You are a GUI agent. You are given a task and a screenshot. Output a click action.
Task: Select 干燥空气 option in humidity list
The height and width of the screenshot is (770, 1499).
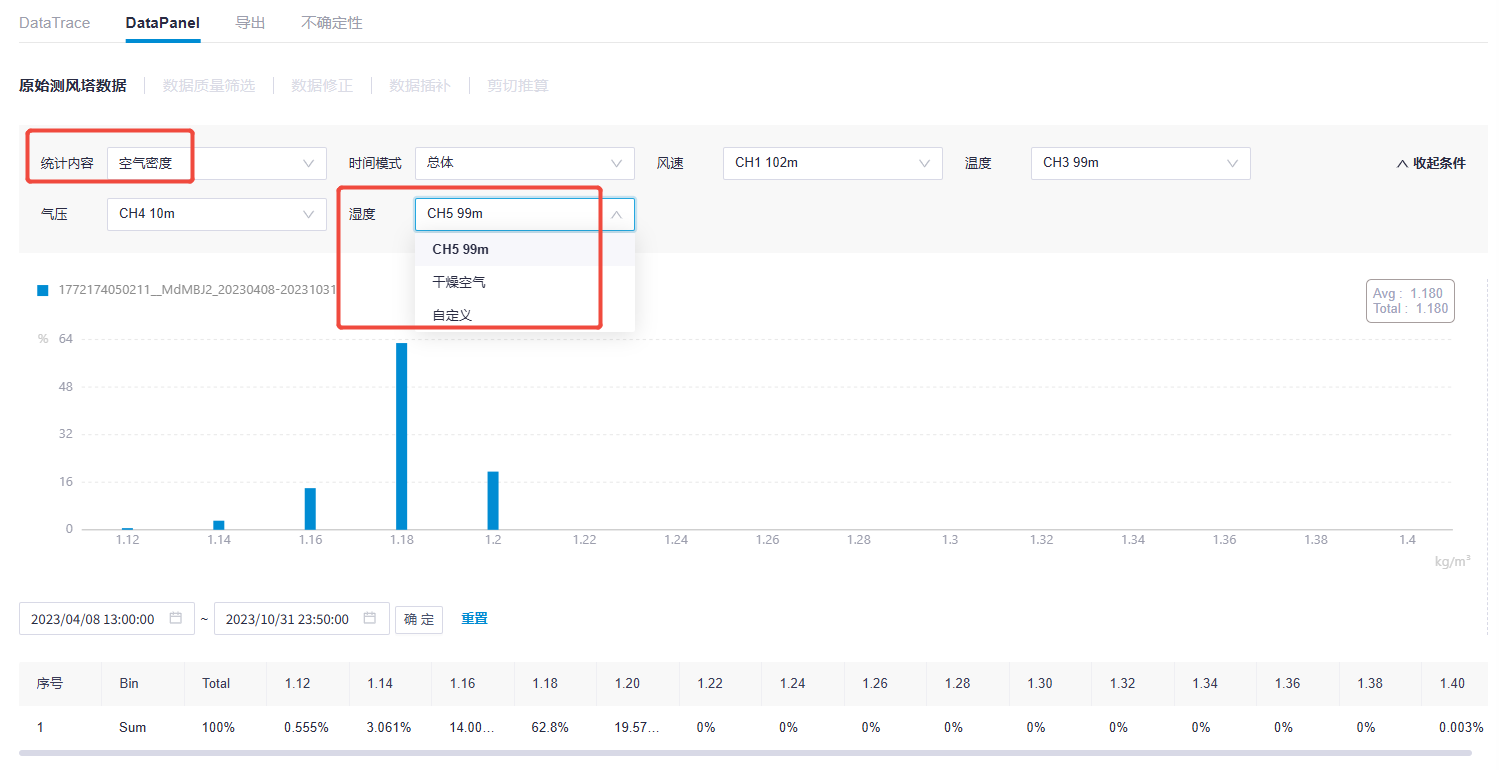coord(459,282)
